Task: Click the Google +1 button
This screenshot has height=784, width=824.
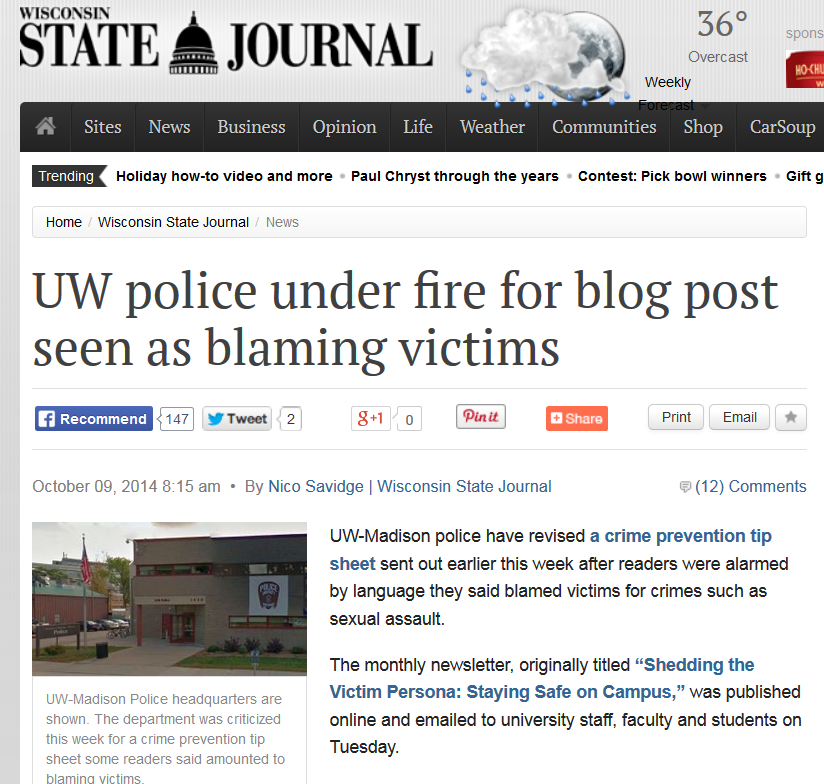Action: [x=371, y=419]
